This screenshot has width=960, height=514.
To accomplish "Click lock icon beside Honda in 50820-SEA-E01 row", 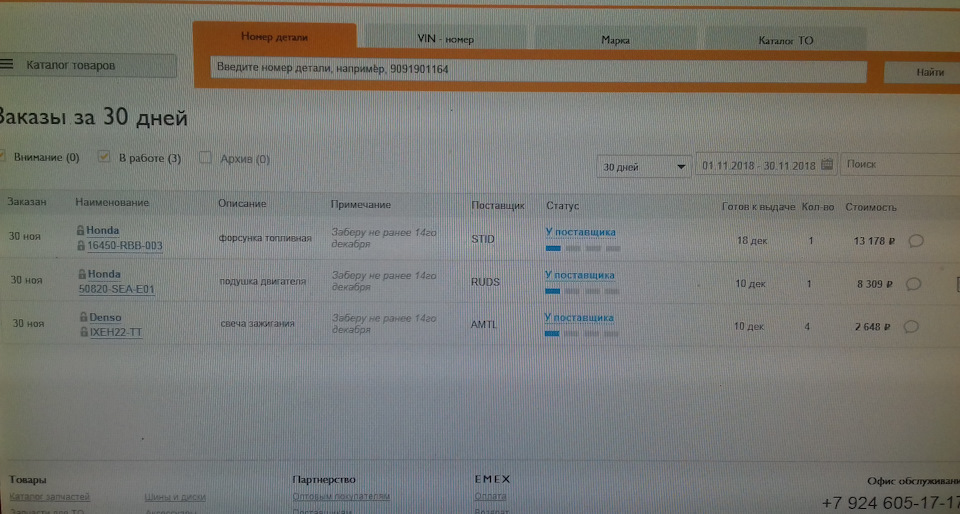I will point(83,274).
